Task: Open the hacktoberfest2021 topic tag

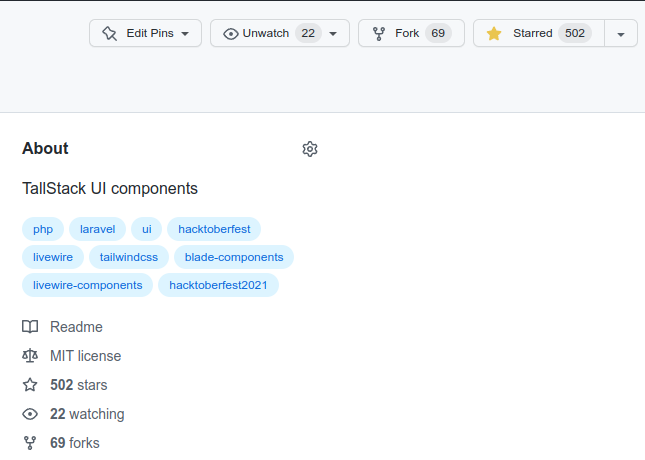Action: 218,285
